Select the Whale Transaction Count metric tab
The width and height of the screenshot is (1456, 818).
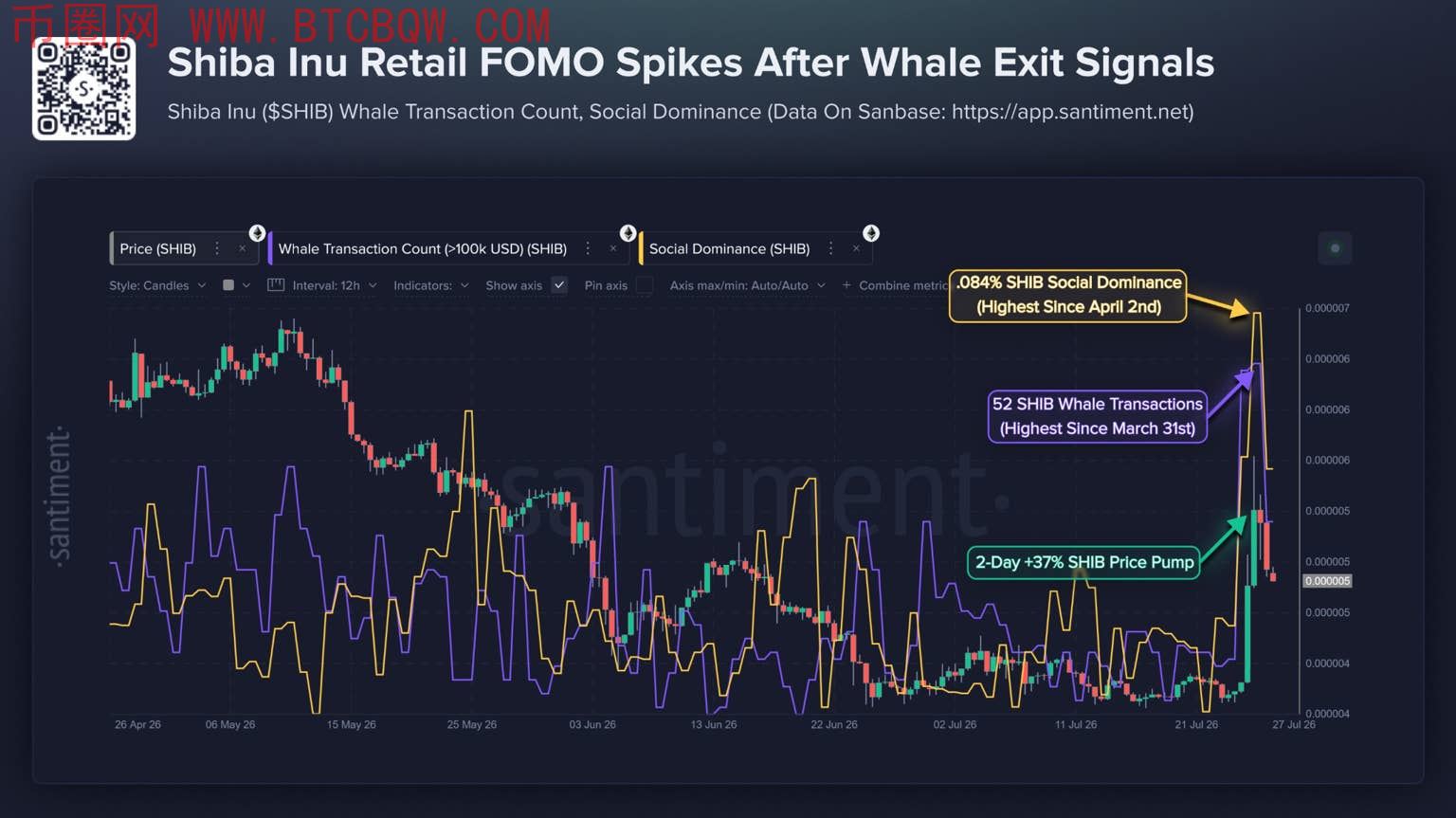click(x=423, y=248)
